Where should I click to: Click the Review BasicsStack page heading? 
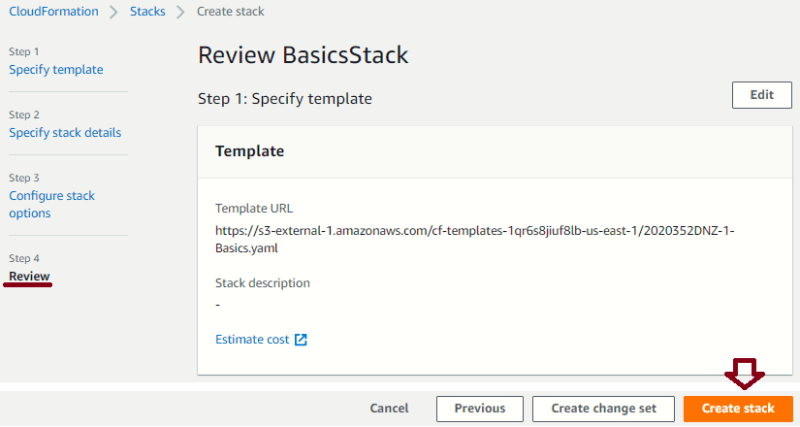click(303, 55)
